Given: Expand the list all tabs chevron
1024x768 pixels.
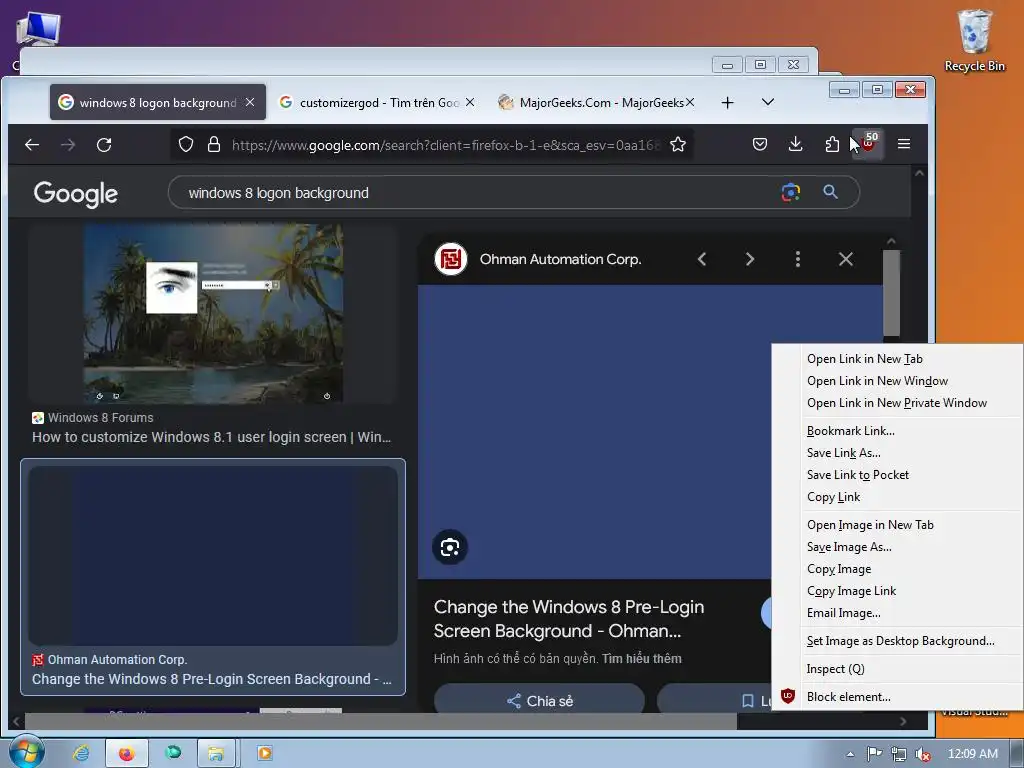Looking at the screenshot, I should click(x=768, y=102).
